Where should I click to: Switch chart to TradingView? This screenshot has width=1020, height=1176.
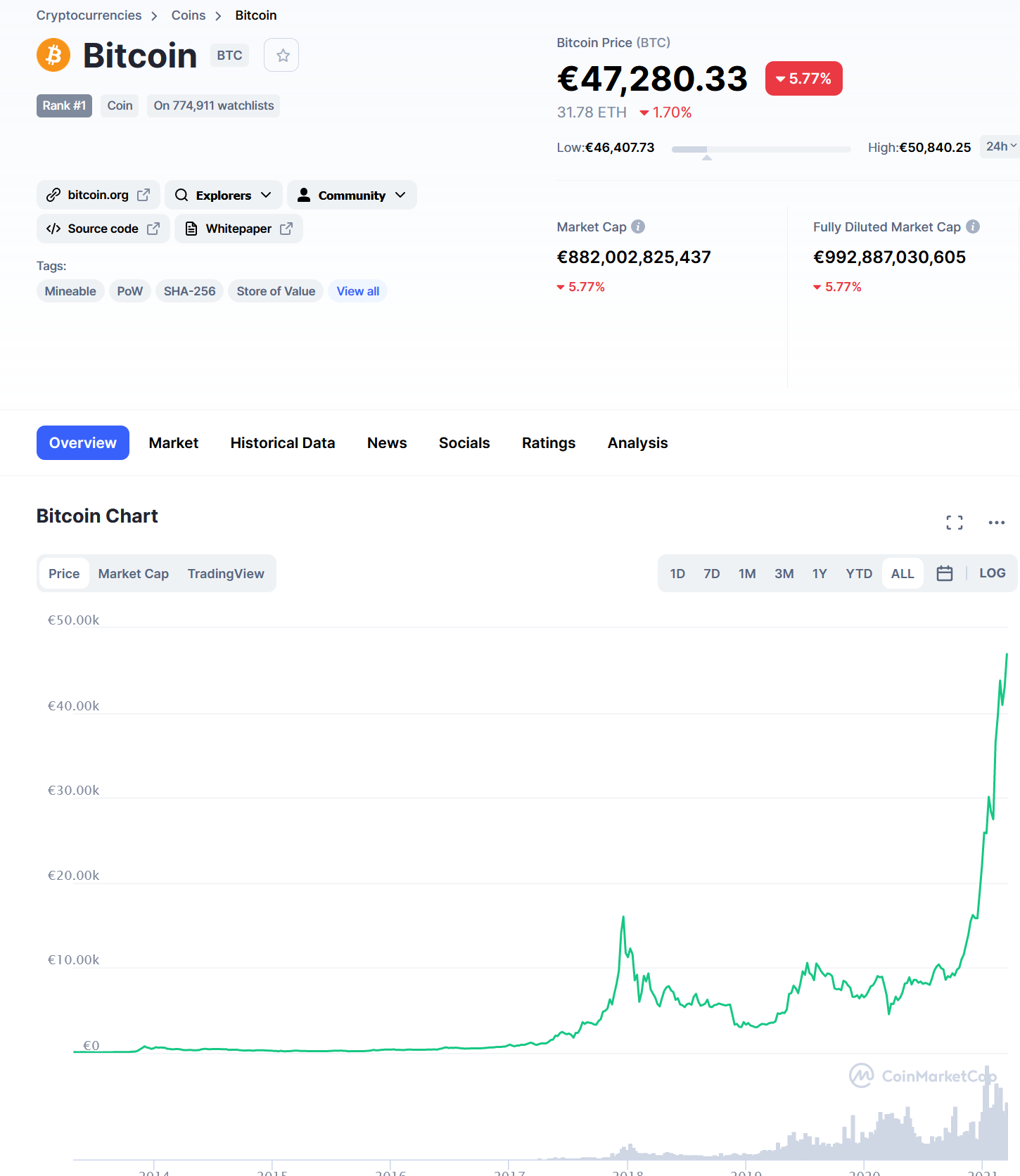tap(226, 573)
